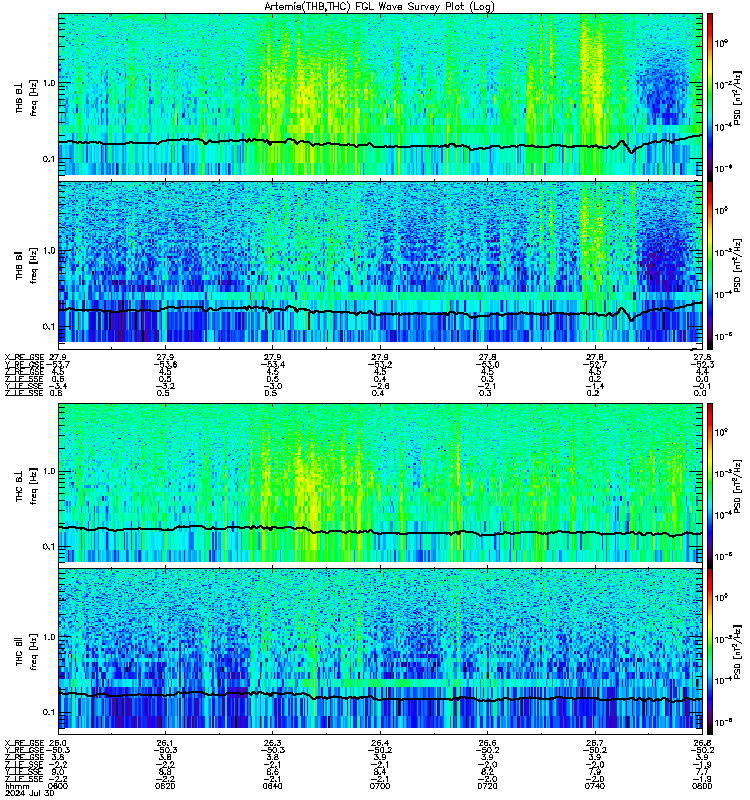The width and height of the screenshot is (750, 800).
Task: Click the THB Y_RE_GSE value -53.6
Action: pyautogui.click(x=165, y=364)
